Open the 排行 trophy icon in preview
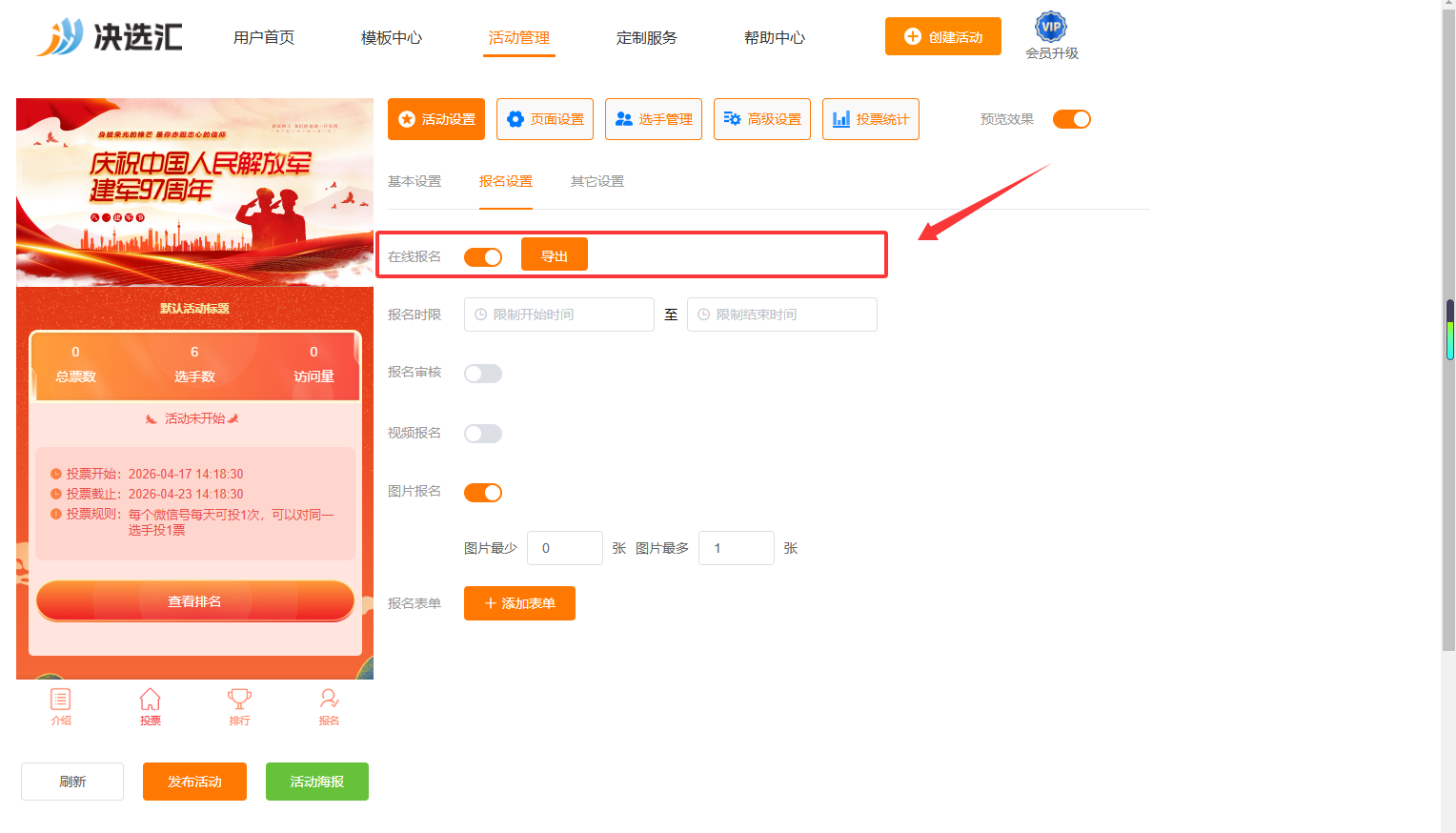 coord(239,707)
